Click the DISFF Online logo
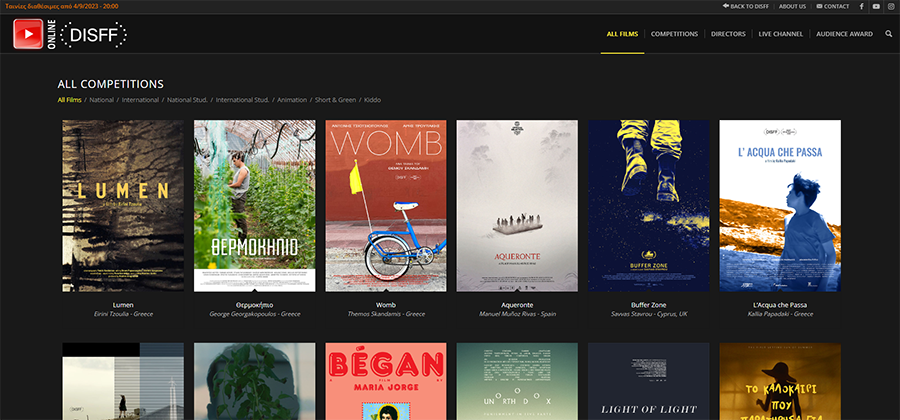 pyautogui.click(x=70, y=34)
